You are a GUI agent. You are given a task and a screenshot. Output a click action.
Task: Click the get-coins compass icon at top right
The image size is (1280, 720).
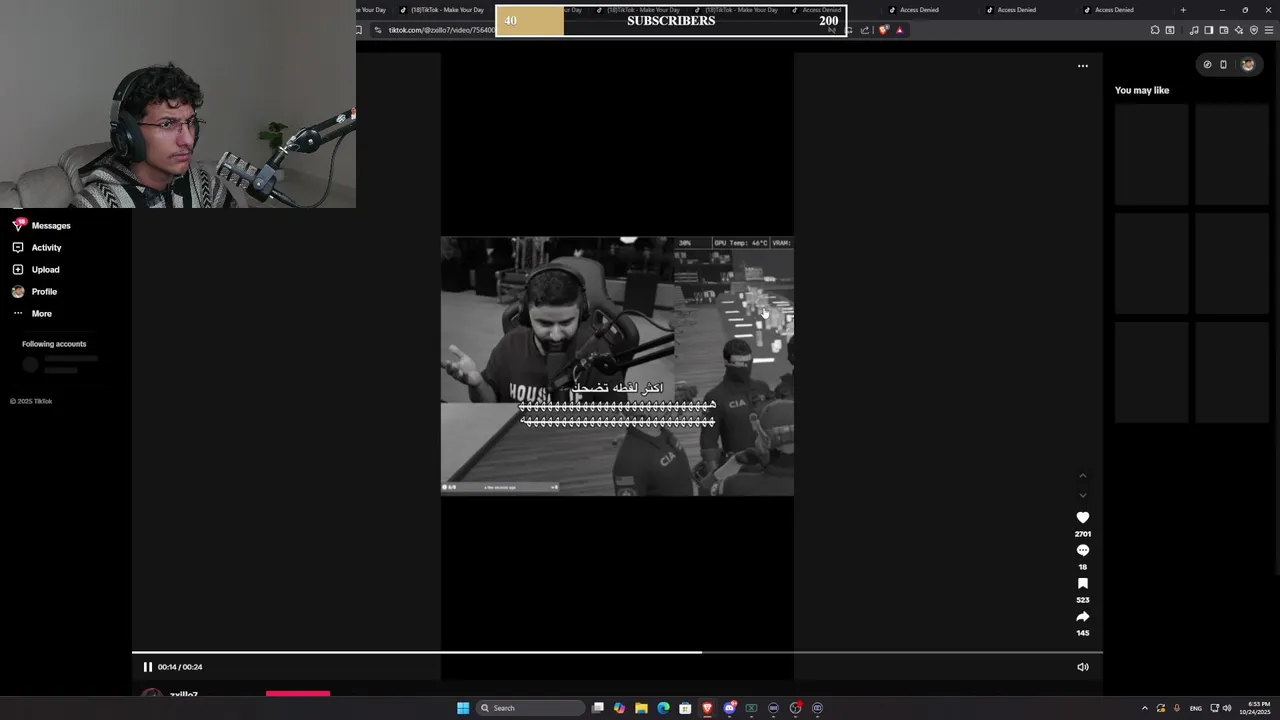pos(1207,65)
